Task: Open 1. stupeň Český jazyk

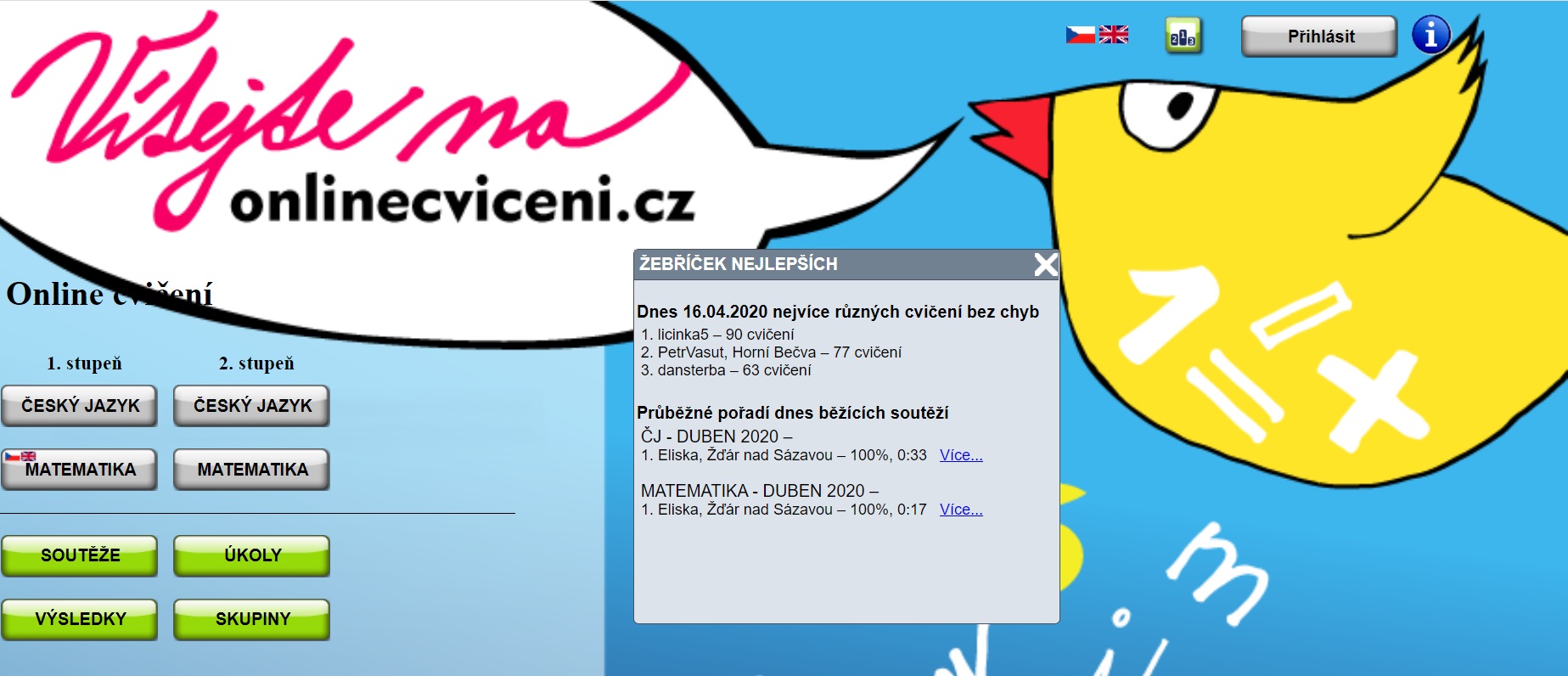Action: tap(80, 406)
